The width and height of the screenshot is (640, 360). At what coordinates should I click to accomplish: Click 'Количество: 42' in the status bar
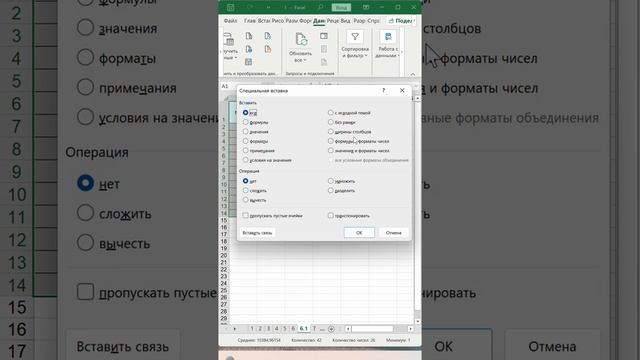coord(306,340)
